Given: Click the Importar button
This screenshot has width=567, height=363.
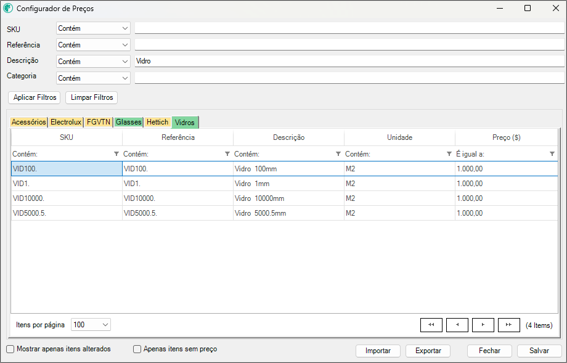Looking at the screenshot, I should pos(378,350).
